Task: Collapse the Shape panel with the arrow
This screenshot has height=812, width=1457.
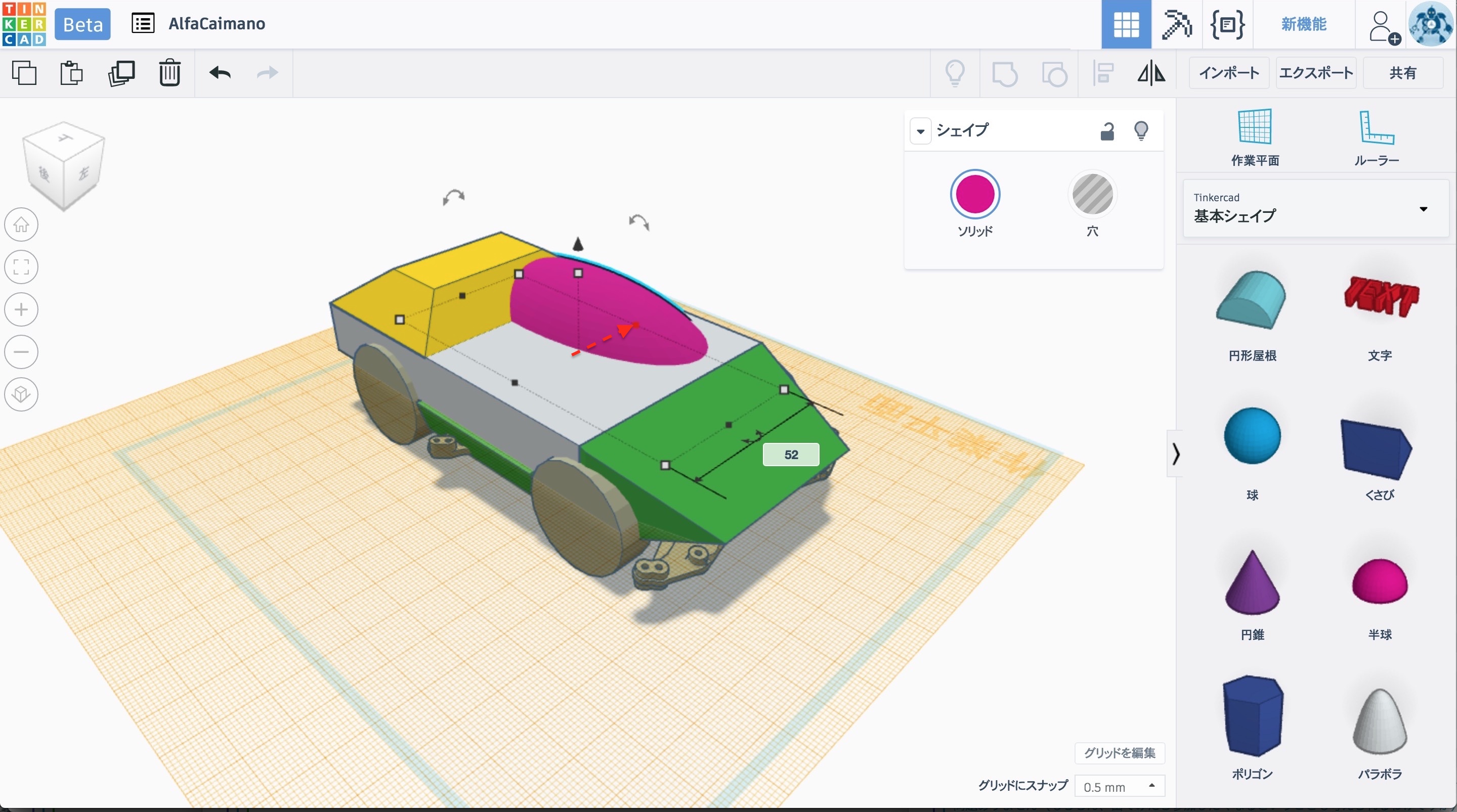Action: [920, 131]
